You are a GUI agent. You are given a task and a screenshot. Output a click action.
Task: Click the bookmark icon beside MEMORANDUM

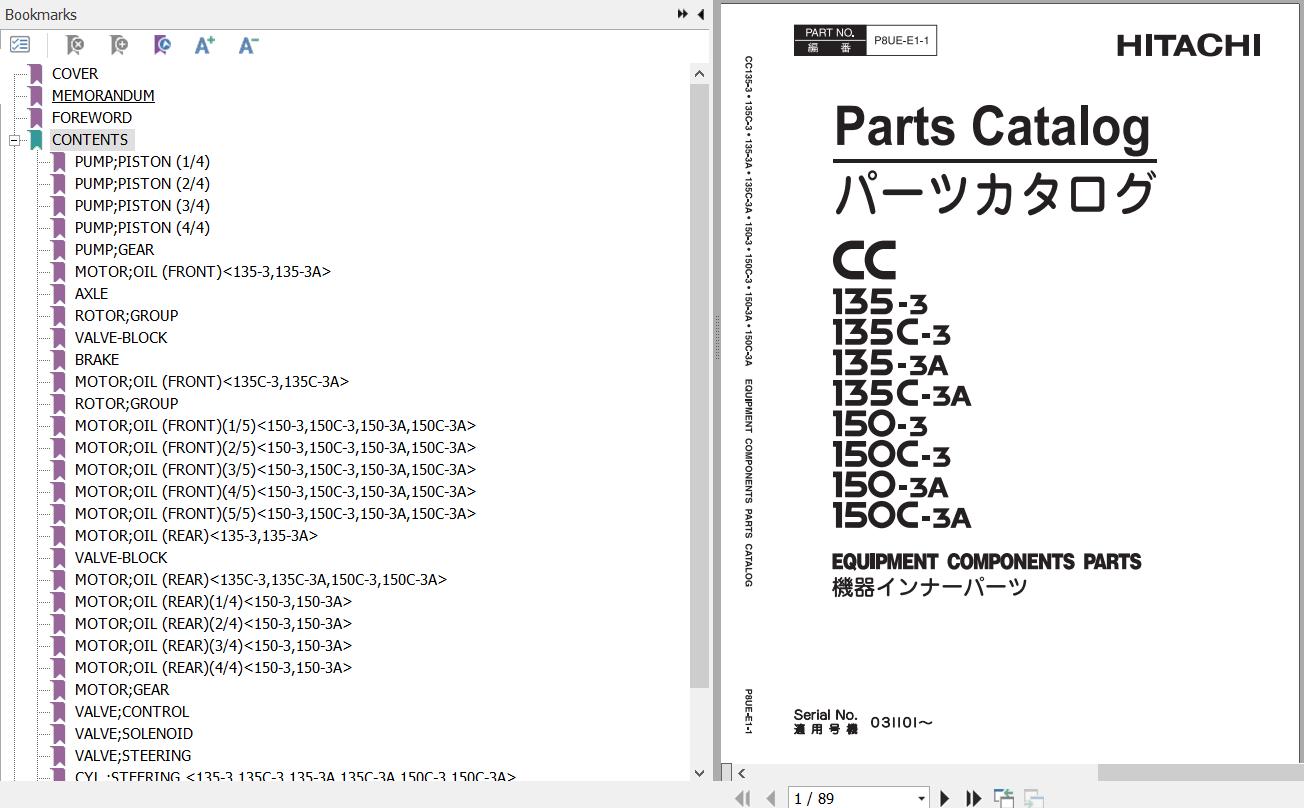(36, 95)
